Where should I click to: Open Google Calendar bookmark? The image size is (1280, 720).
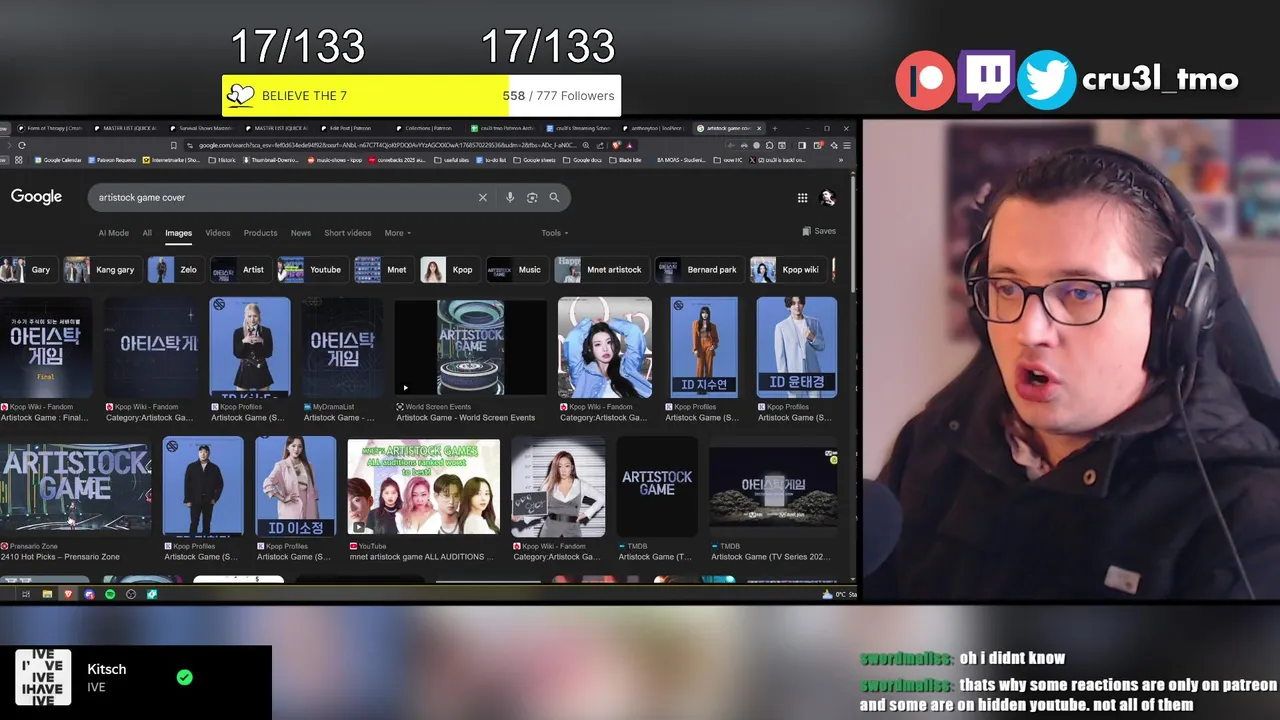(58, 160)
